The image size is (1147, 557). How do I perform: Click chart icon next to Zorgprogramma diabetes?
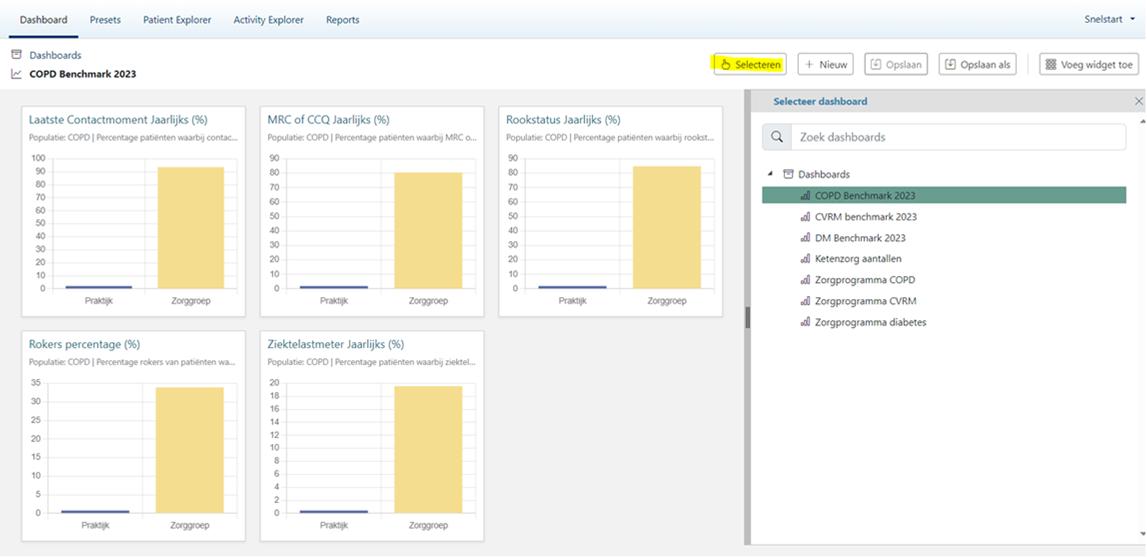805,322
